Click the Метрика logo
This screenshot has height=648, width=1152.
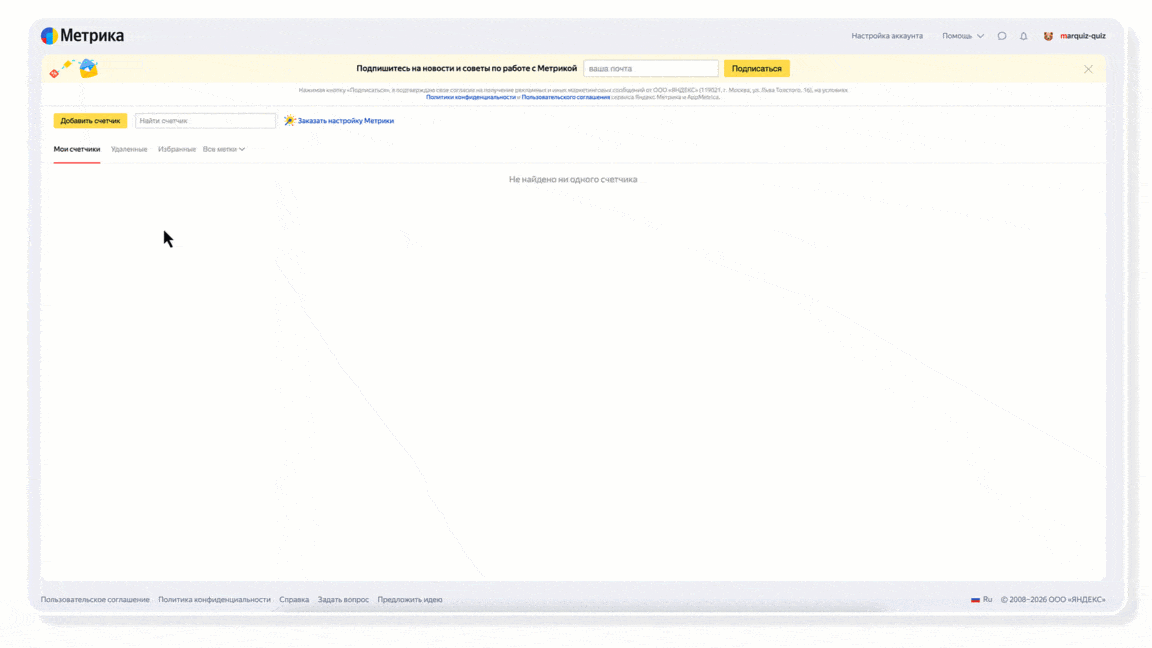pos(82,35)
